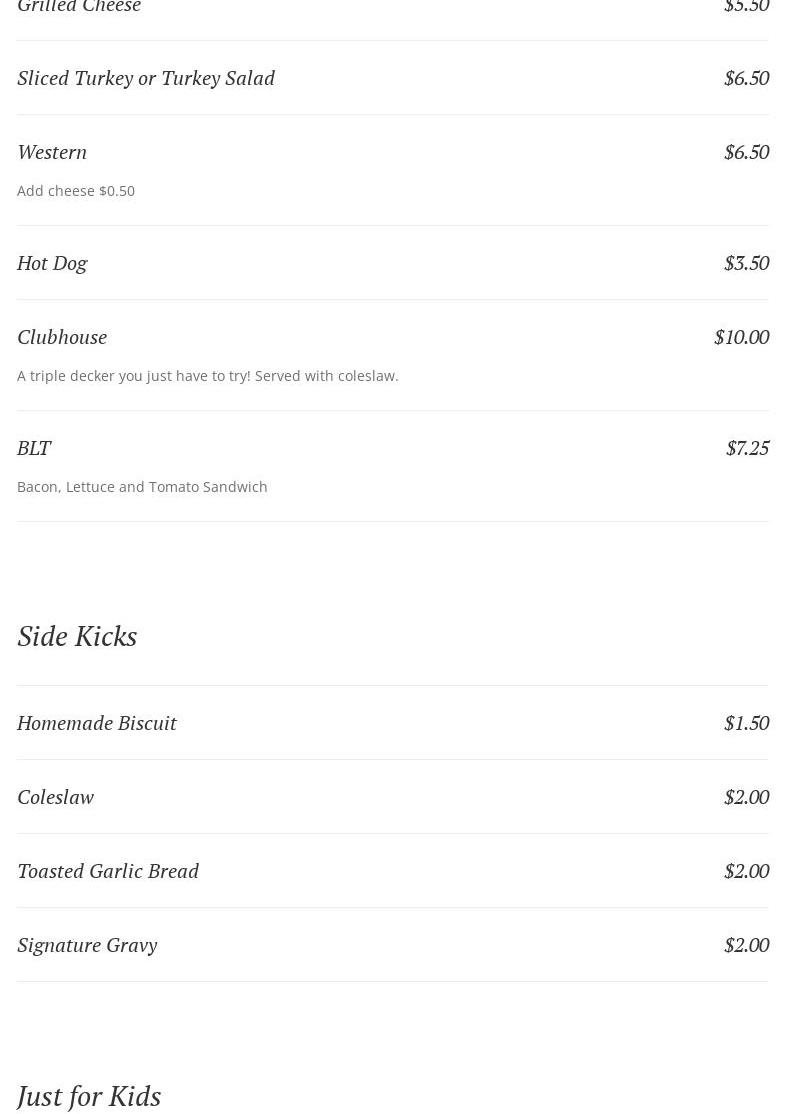Viewport: 785px width, 1114px height.
Task: Click the BLT $7.25 price
Action: point(747,448)
